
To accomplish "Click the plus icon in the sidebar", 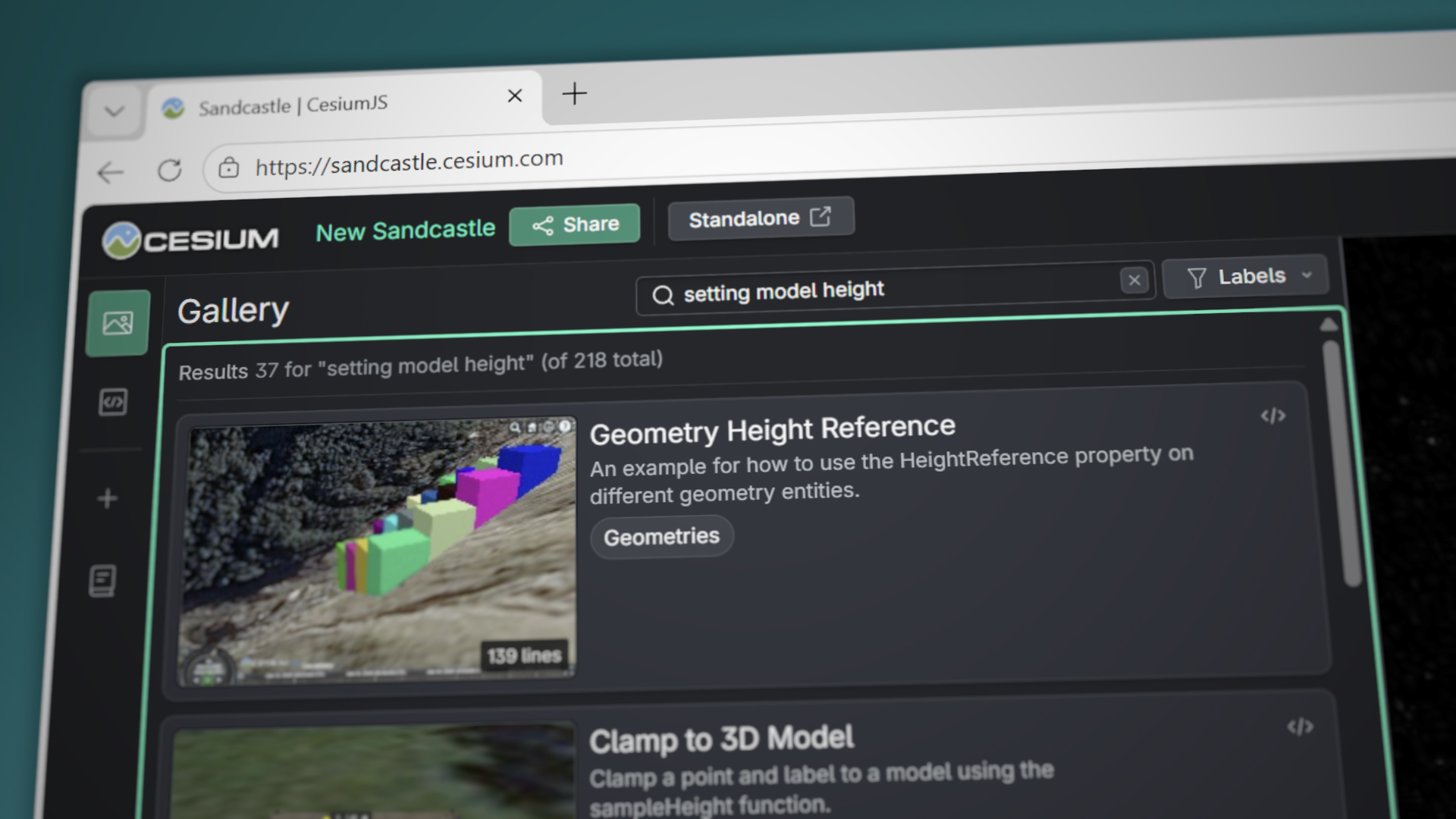I will pos(107,498).
